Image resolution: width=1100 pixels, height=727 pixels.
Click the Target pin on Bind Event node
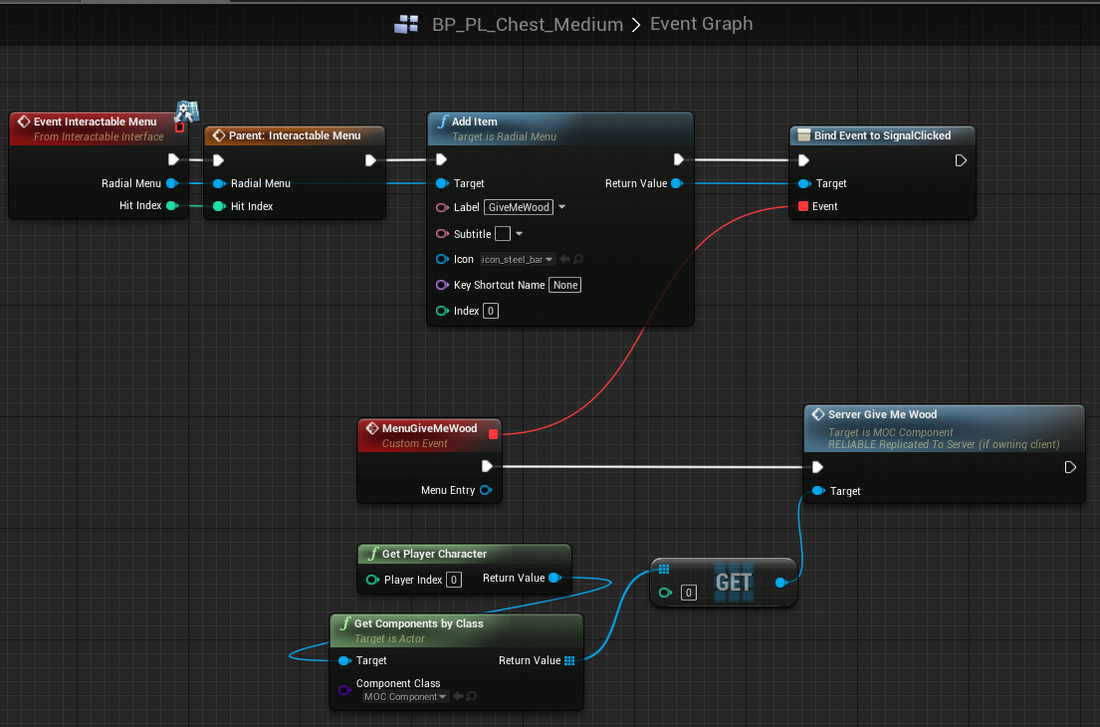point(805,184)
